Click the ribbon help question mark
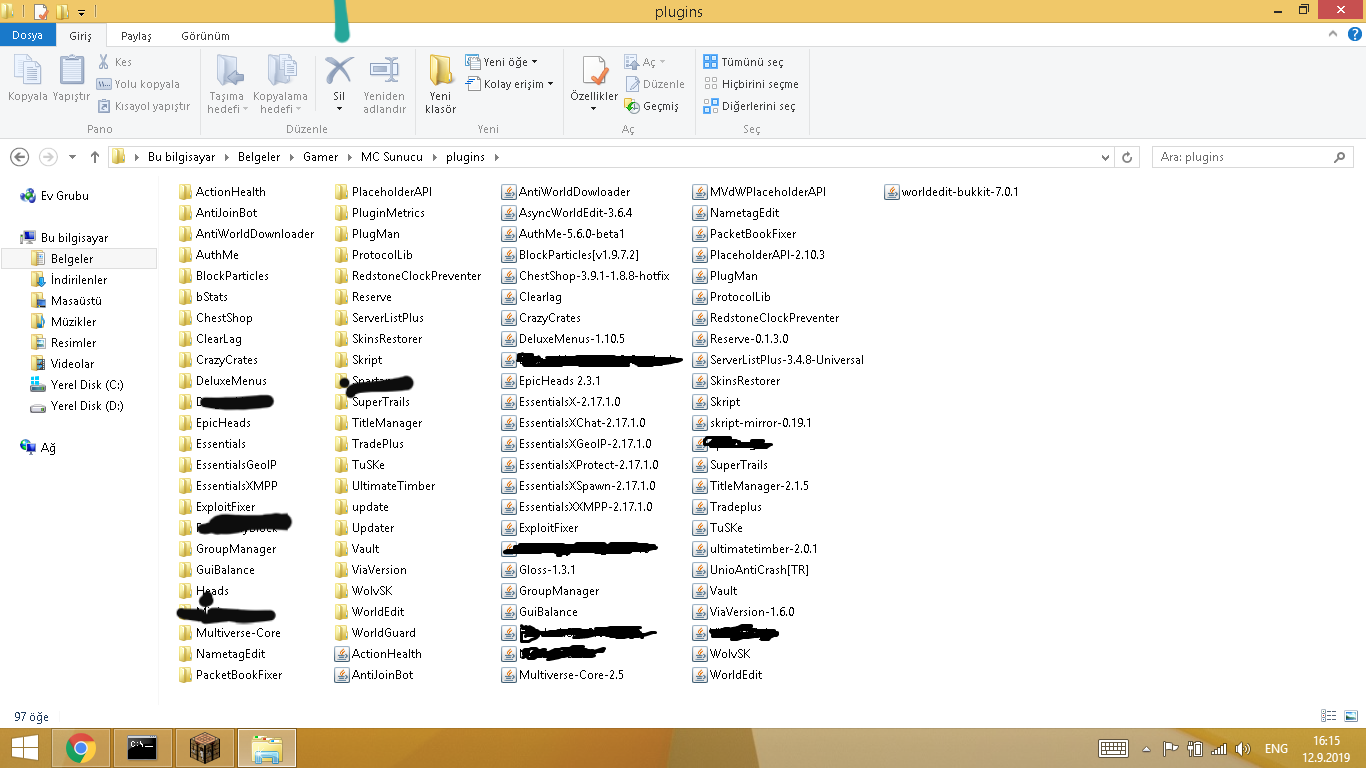Image resolution: width=1366 pixels, height=768 pixels. pos(1354,34)
